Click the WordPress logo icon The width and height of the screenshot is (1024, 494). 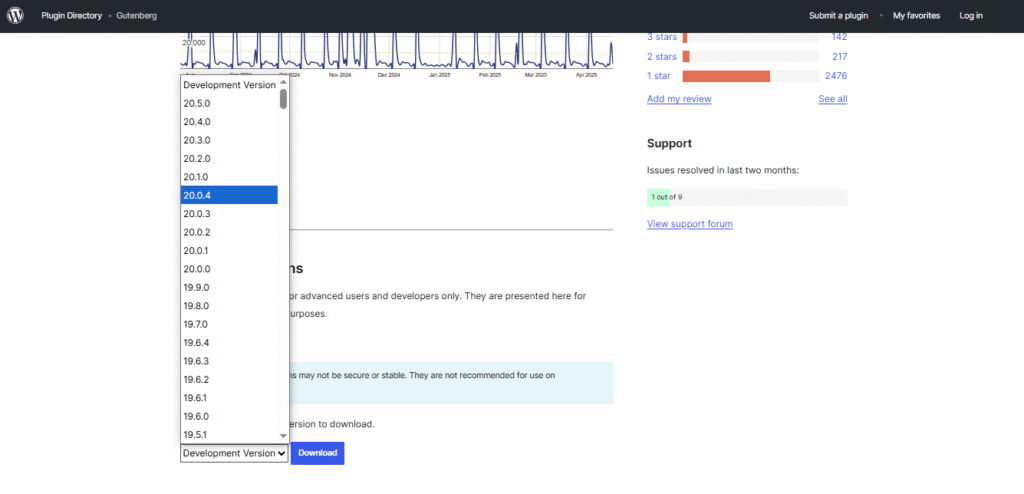click(16, 15)
